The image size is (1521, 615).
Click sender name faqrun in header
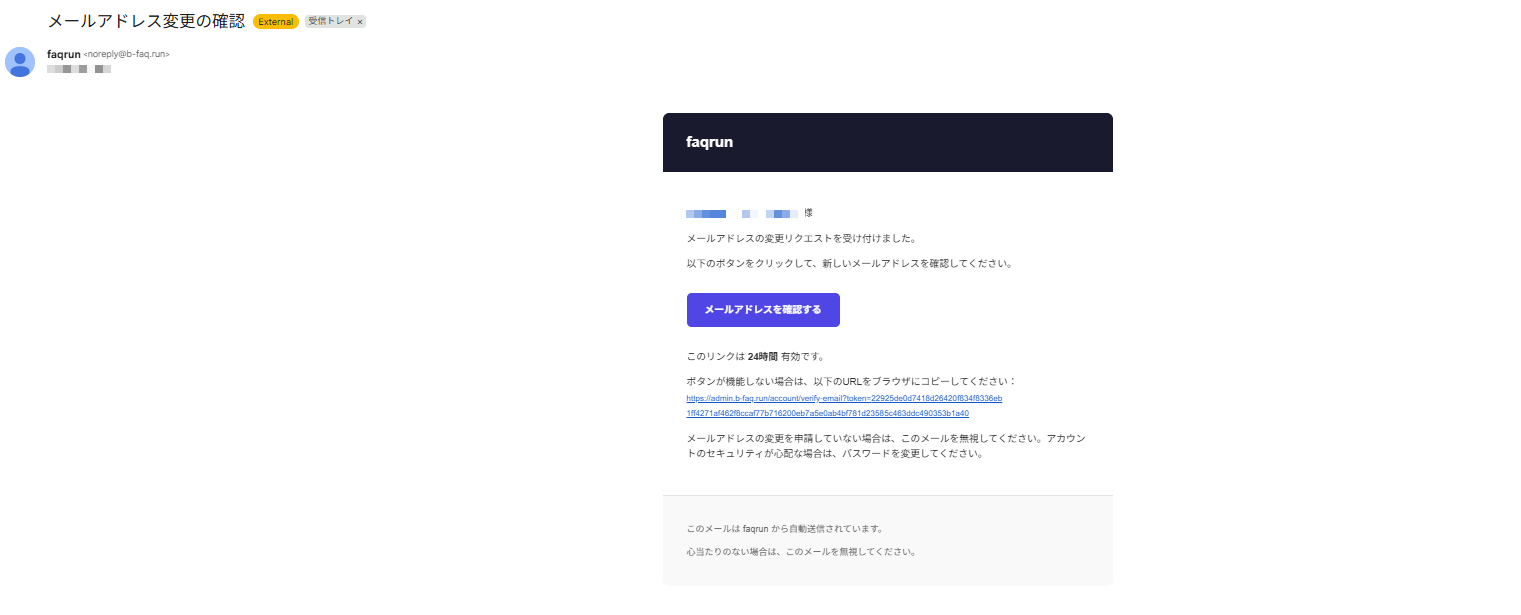pyautogui.click(x=63, y=54)
